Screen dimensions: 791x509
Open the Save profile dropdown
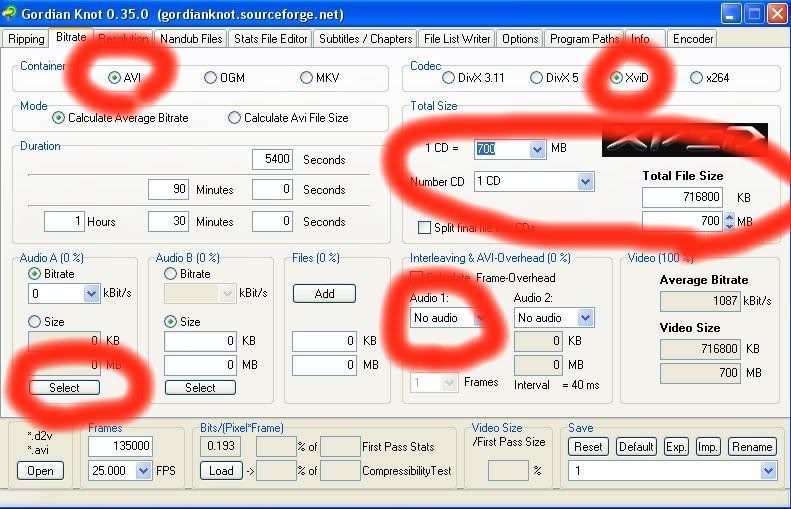click(768, 471)
